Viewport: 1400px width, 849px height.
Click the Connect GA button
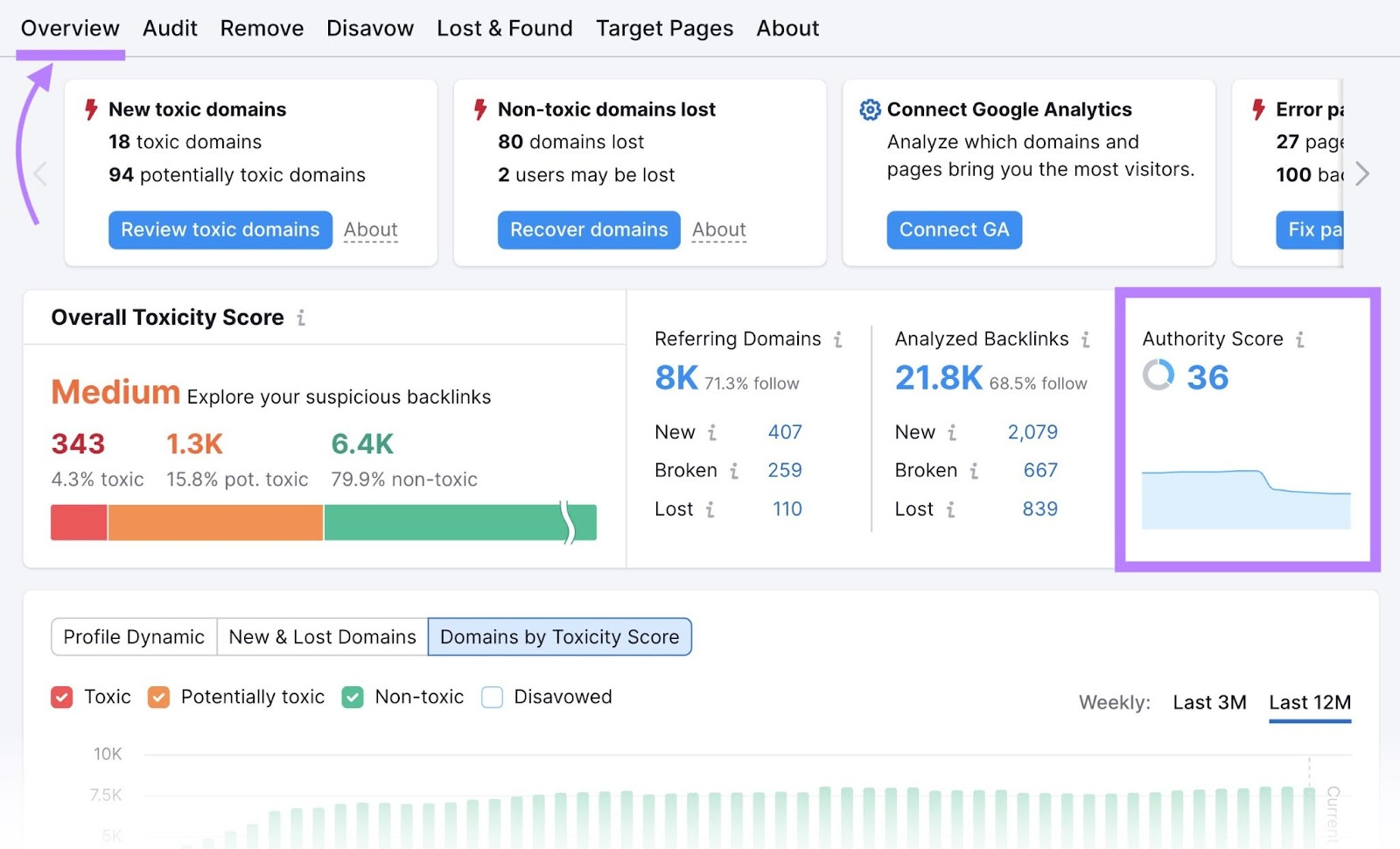(955, 229)
